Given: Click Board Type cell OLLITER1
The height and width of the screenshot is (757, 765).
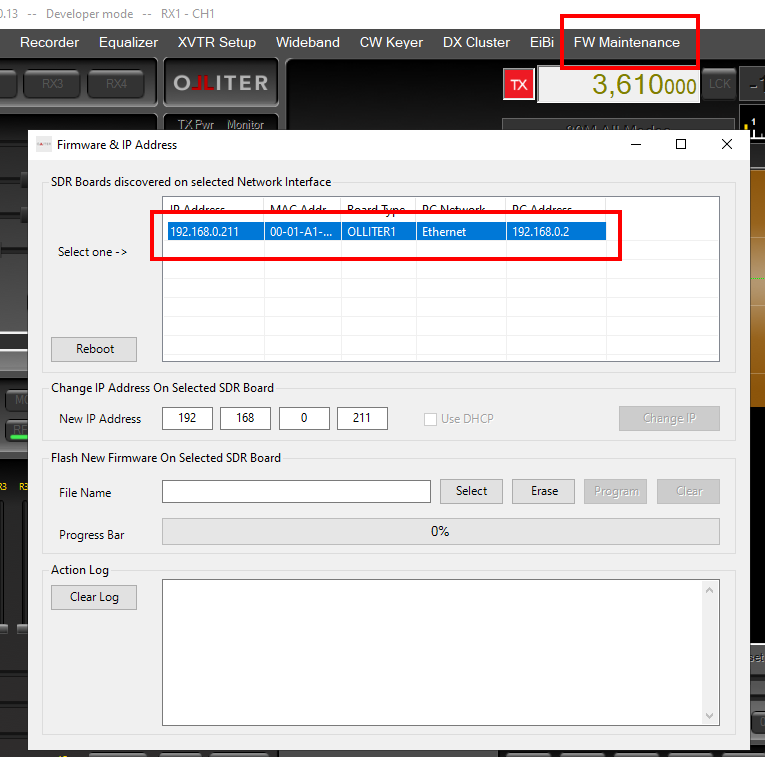Looking at the screenshot, I should click(x=379, y=232).
